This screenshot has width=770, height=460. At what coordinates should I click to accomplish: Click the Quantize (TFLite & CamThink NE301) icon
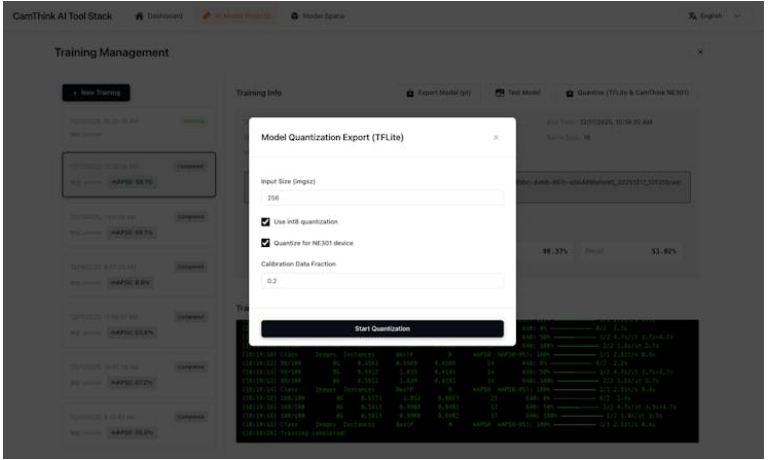(571, 93)
